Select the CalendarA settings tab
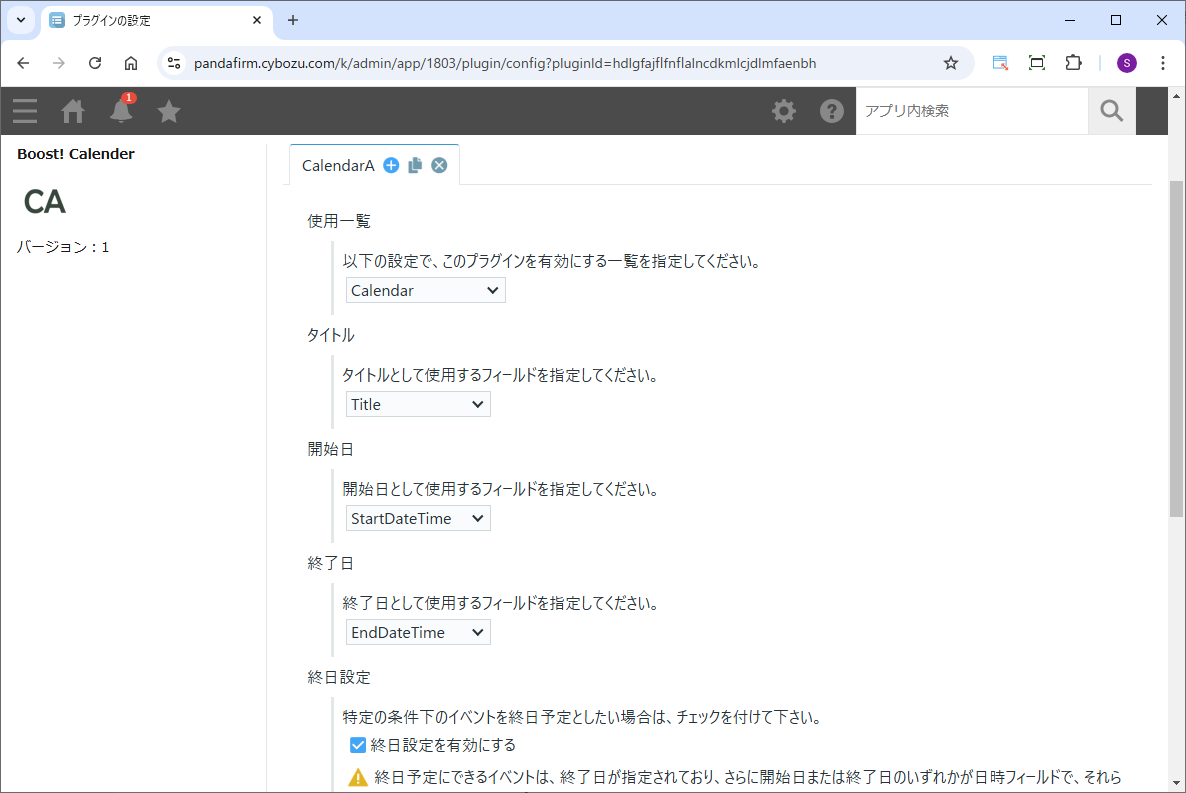This screenshot has height=793, width=1186. click(338, 166)
